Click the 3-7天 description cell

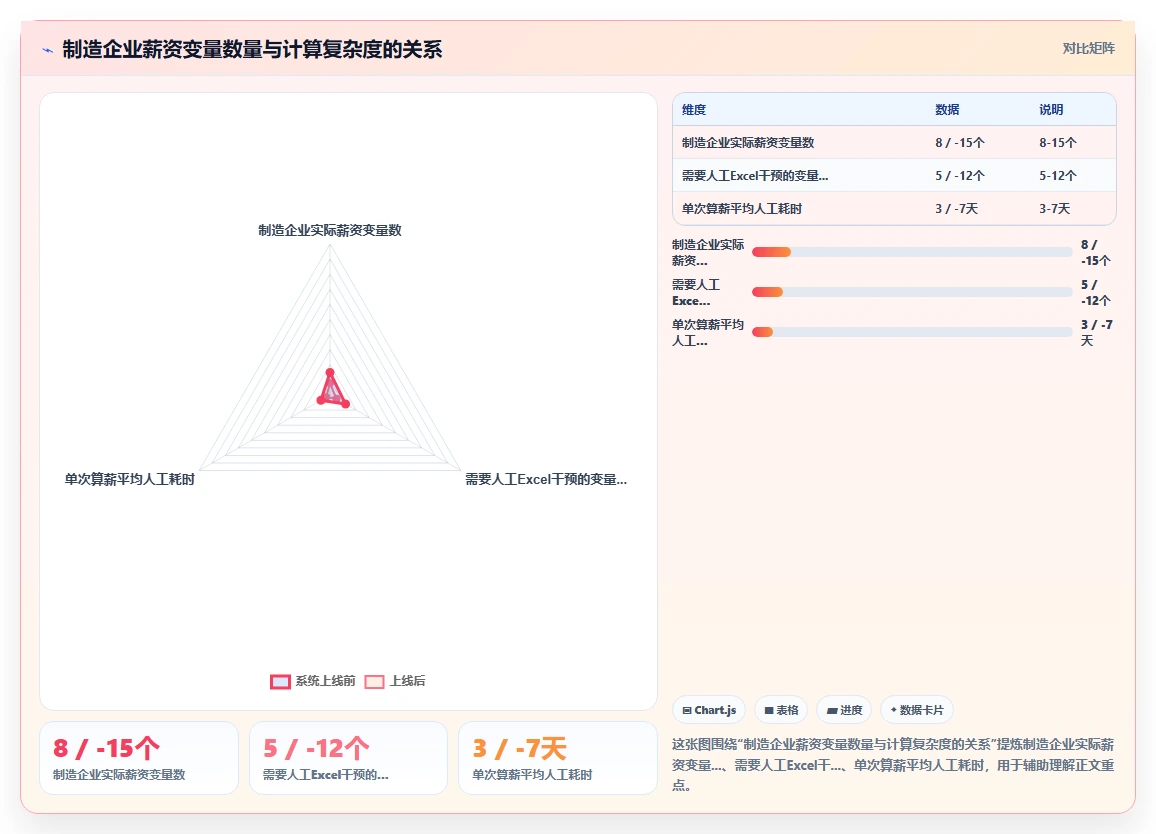[1055, 209]
